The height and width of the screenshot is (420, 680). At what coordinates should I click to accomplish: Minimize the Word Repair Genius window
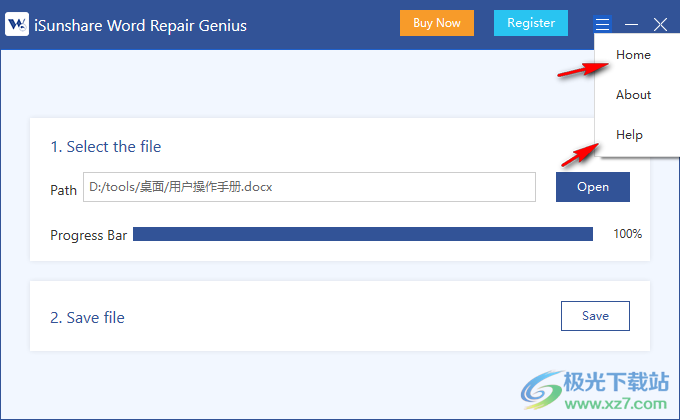click(631, 24)
